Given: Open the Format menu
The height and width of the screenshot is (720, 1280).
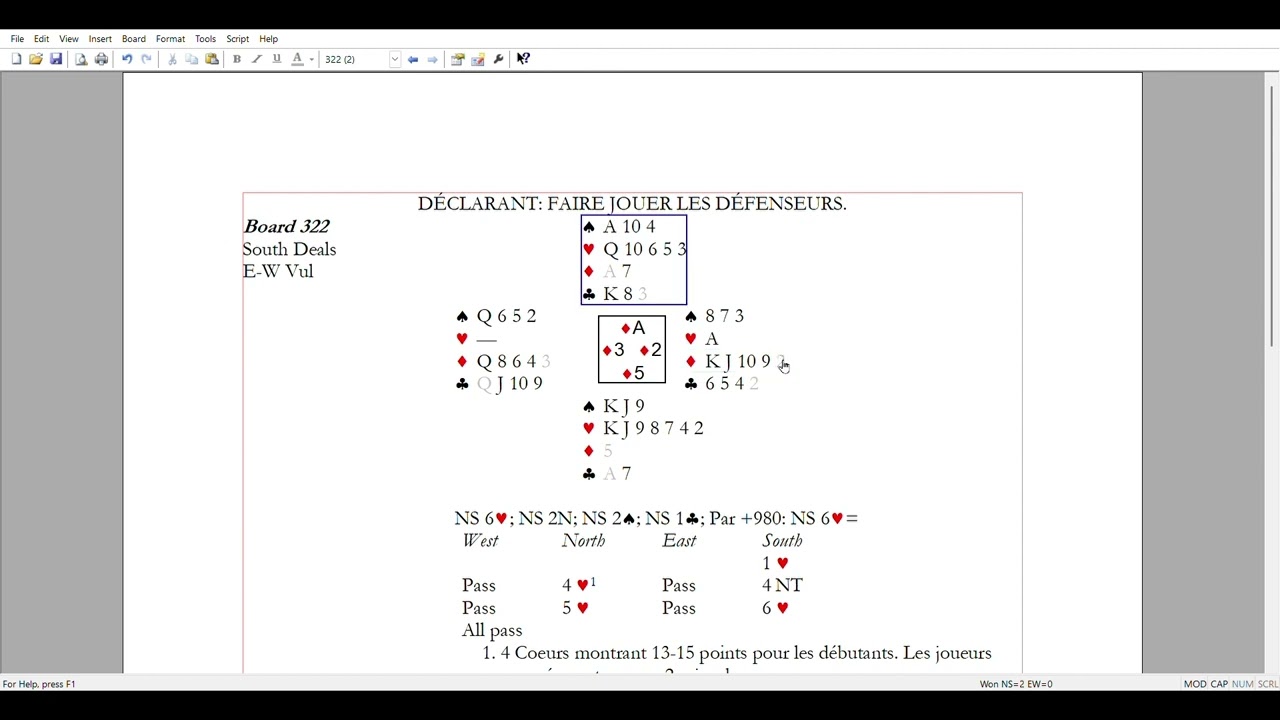Looking at the screenshot, I should [170, 39].
